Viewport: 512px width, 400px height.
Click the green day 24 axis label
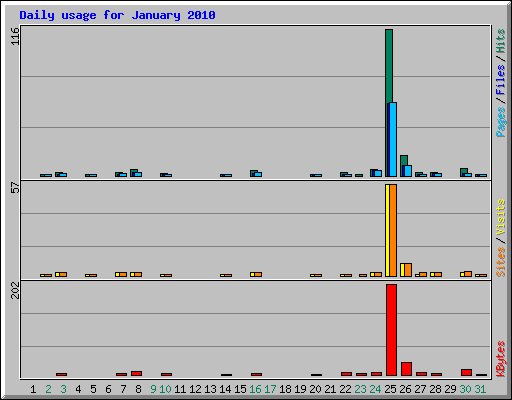[375, 389]
